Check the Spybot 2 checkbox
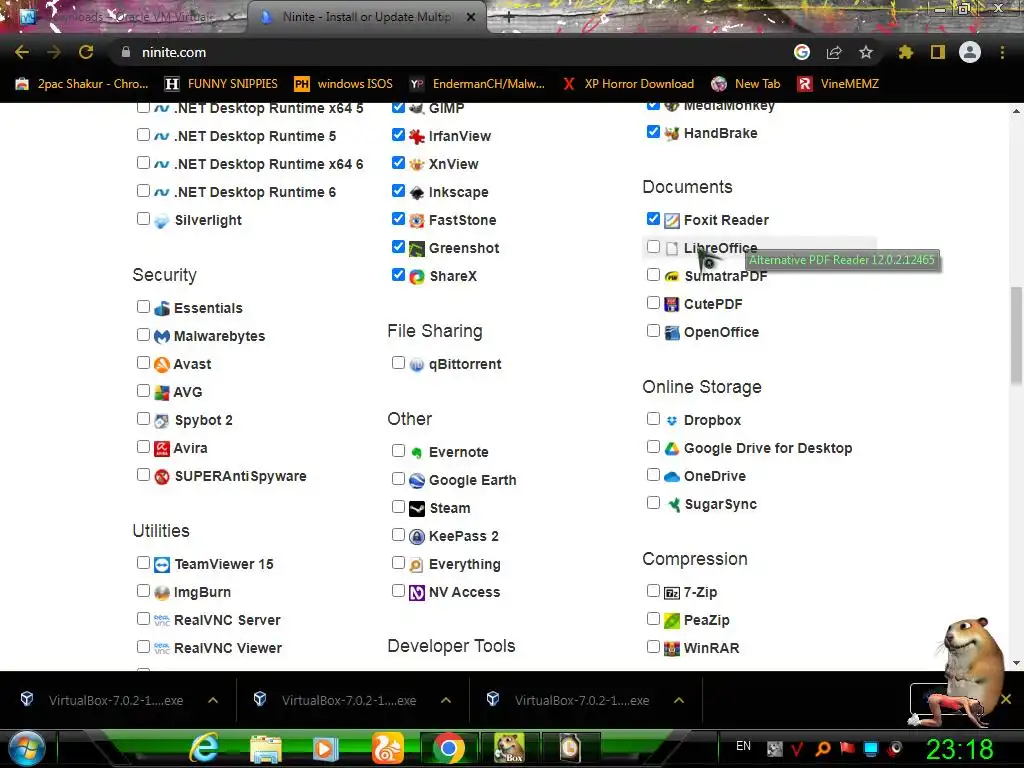 pos(144,419)
